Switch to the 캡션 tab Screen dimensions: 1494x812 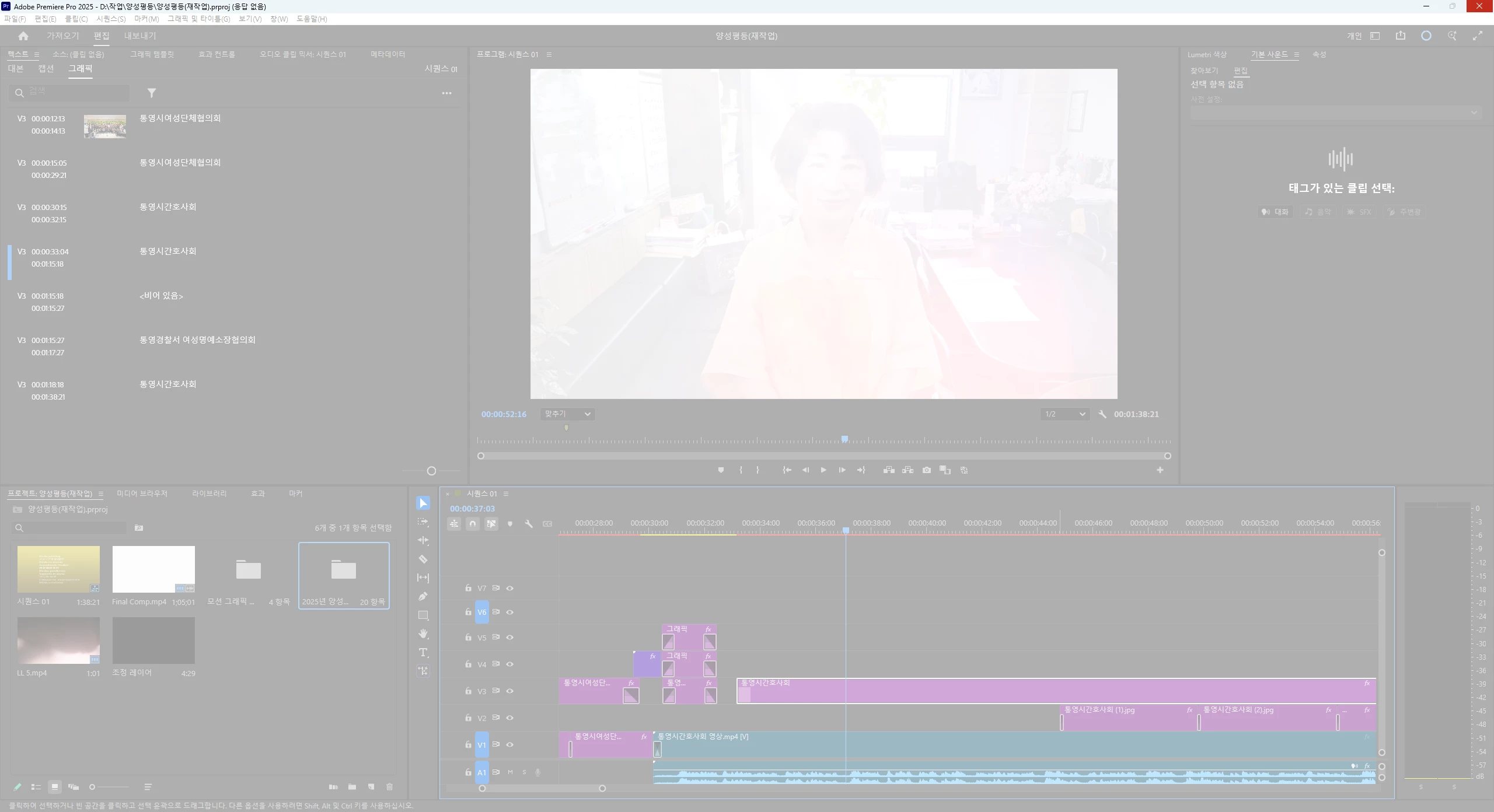pos(46,68)
